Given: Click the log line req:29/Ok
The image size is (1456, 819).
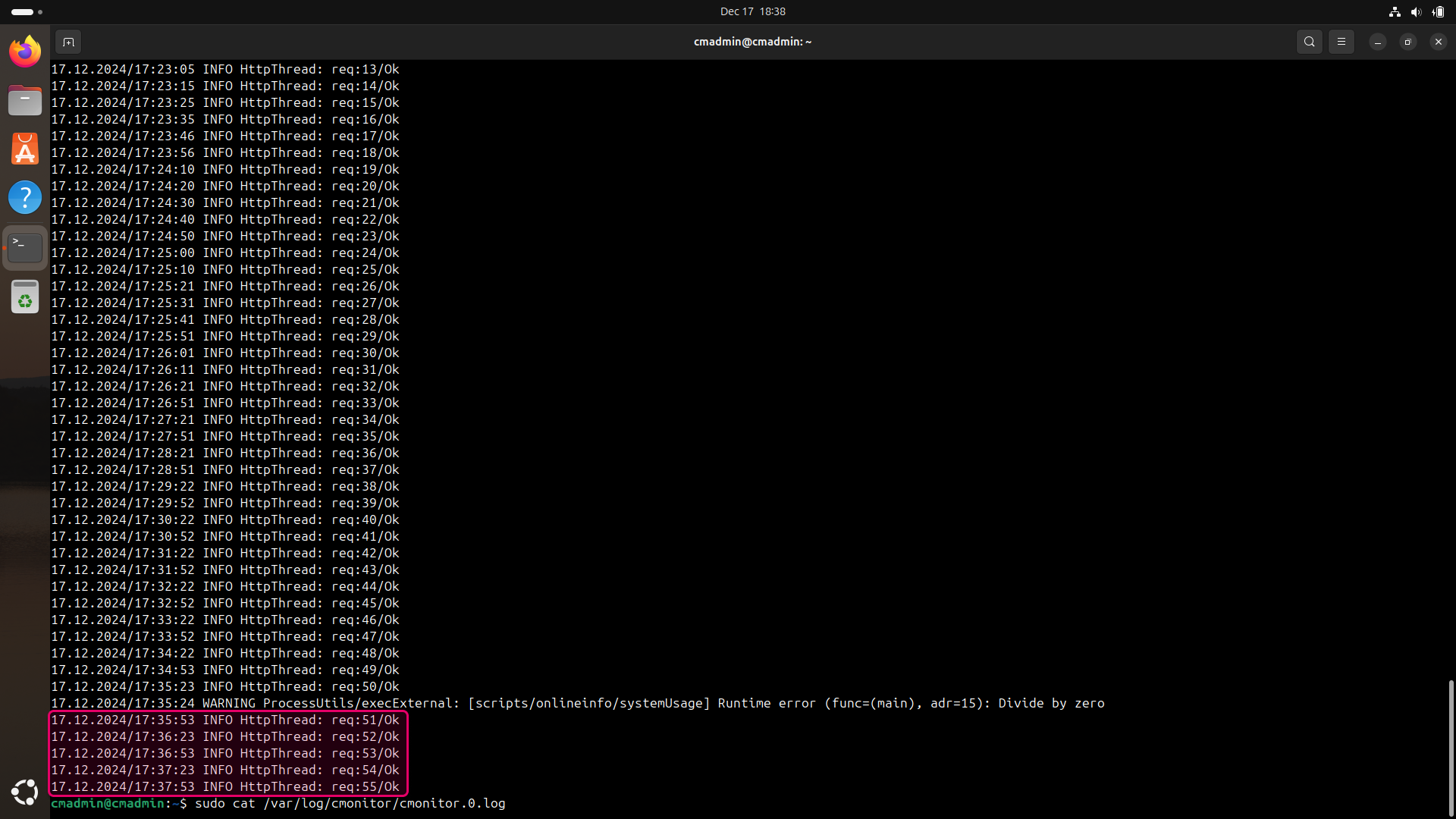Looking at the screenshot, I should pos(225,336).
